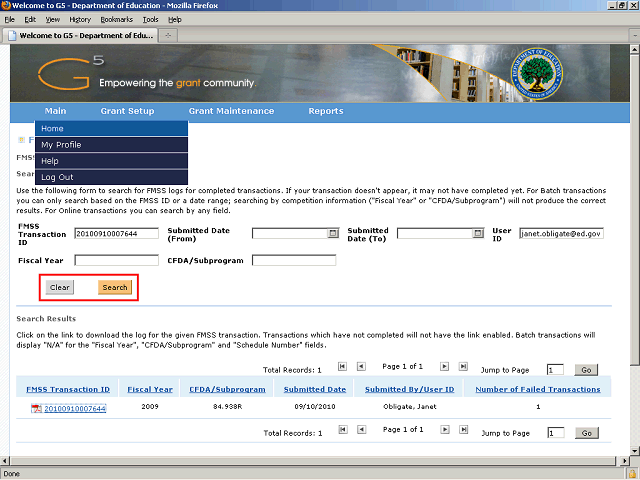Select the Welcome to G5 browser tab

80,36
